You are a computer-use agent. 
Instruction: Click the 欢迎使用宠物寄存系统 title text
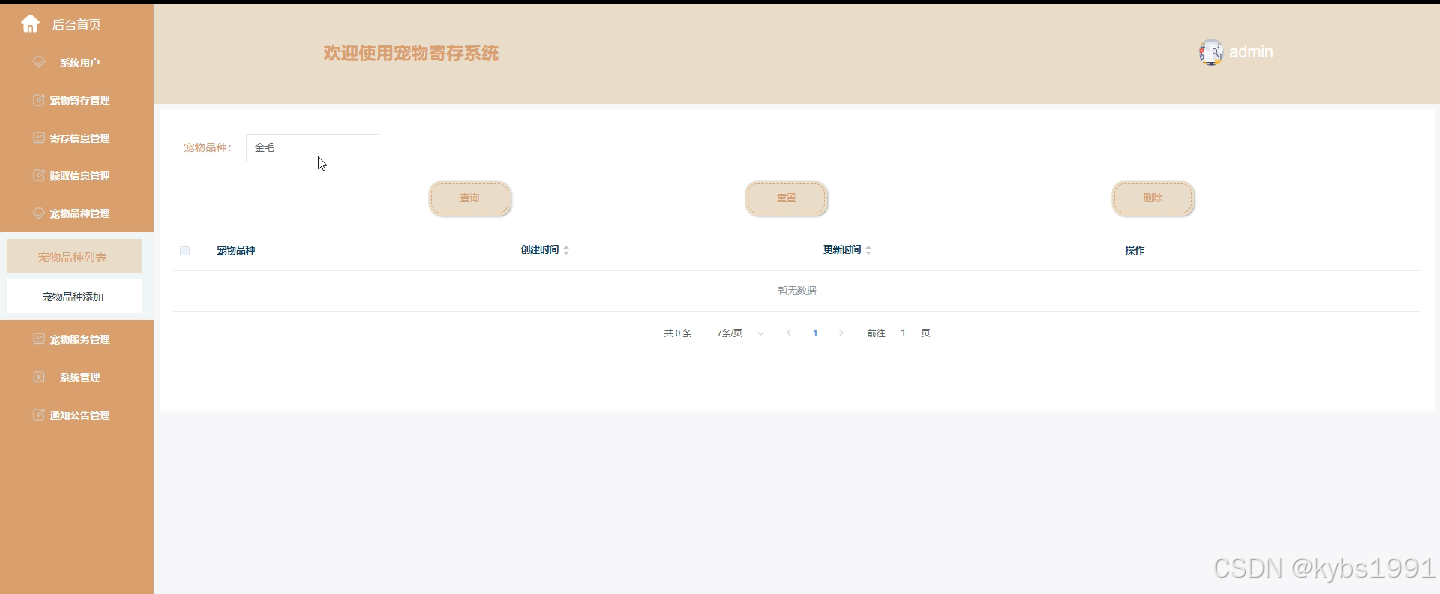click(x=411, y=53)
